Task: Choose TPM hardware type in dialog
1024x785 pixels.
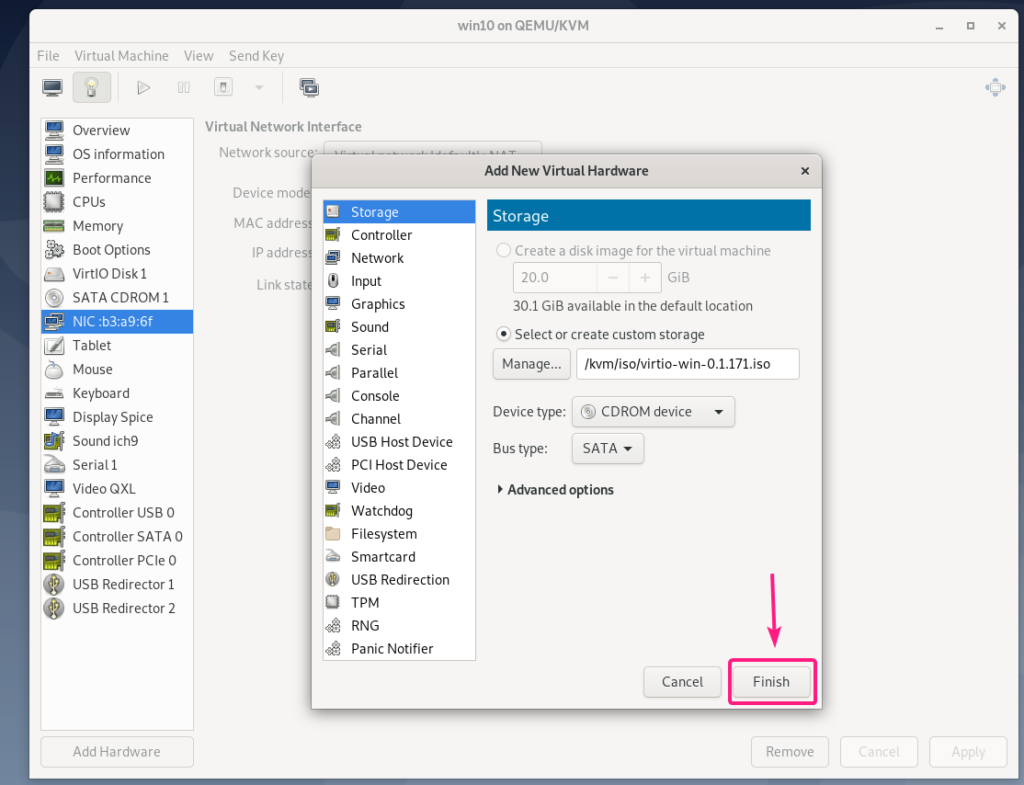Action: (399, 603)
